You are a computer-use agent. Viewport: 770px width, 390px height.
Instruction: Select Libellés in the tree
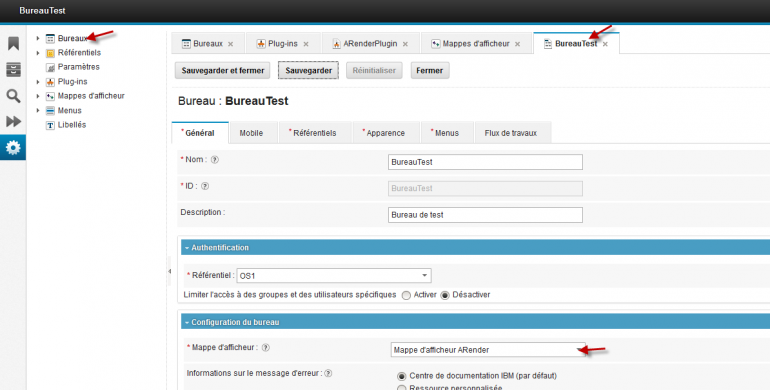72,125
